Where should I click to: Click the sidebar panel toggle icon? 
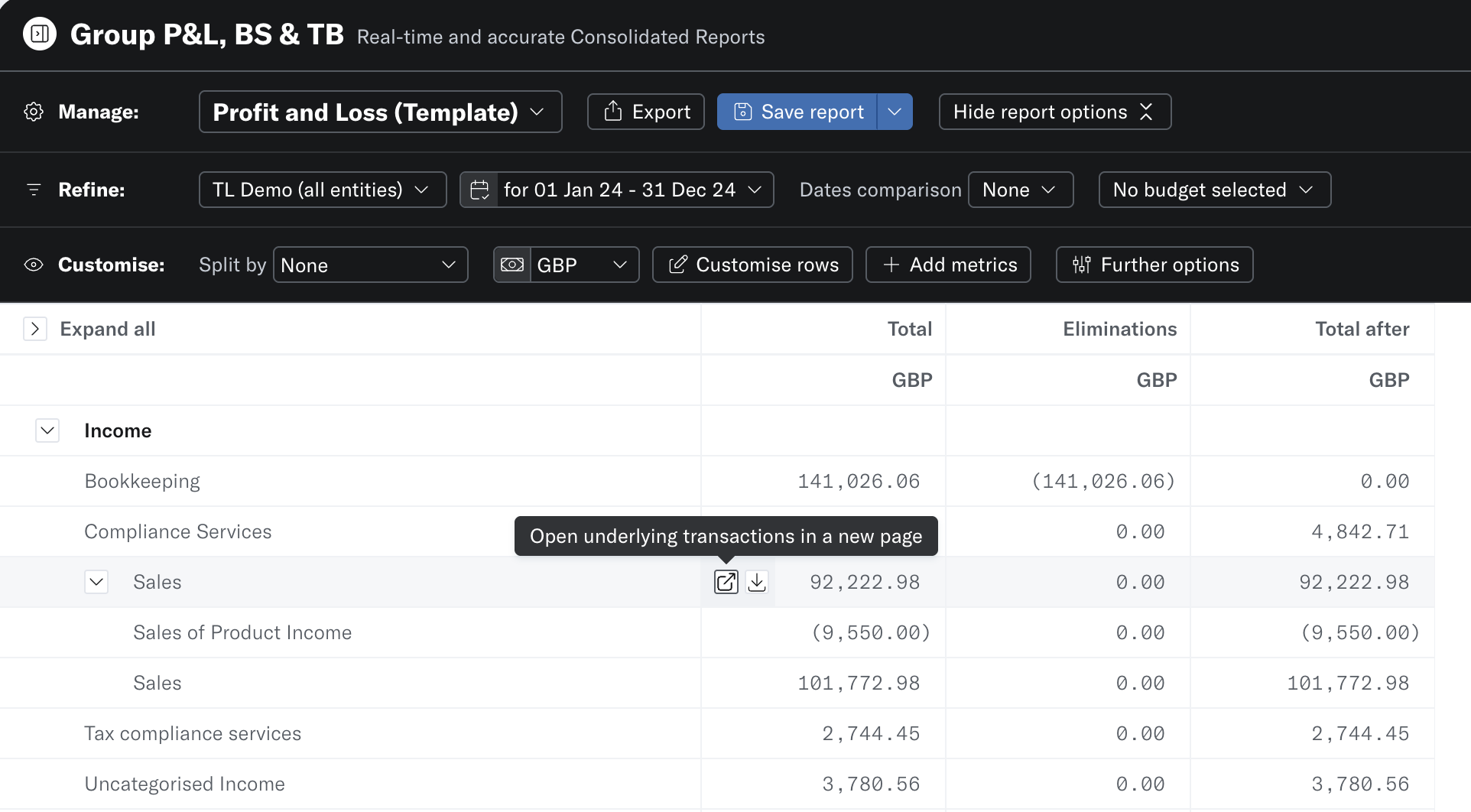tap(40, 34)
